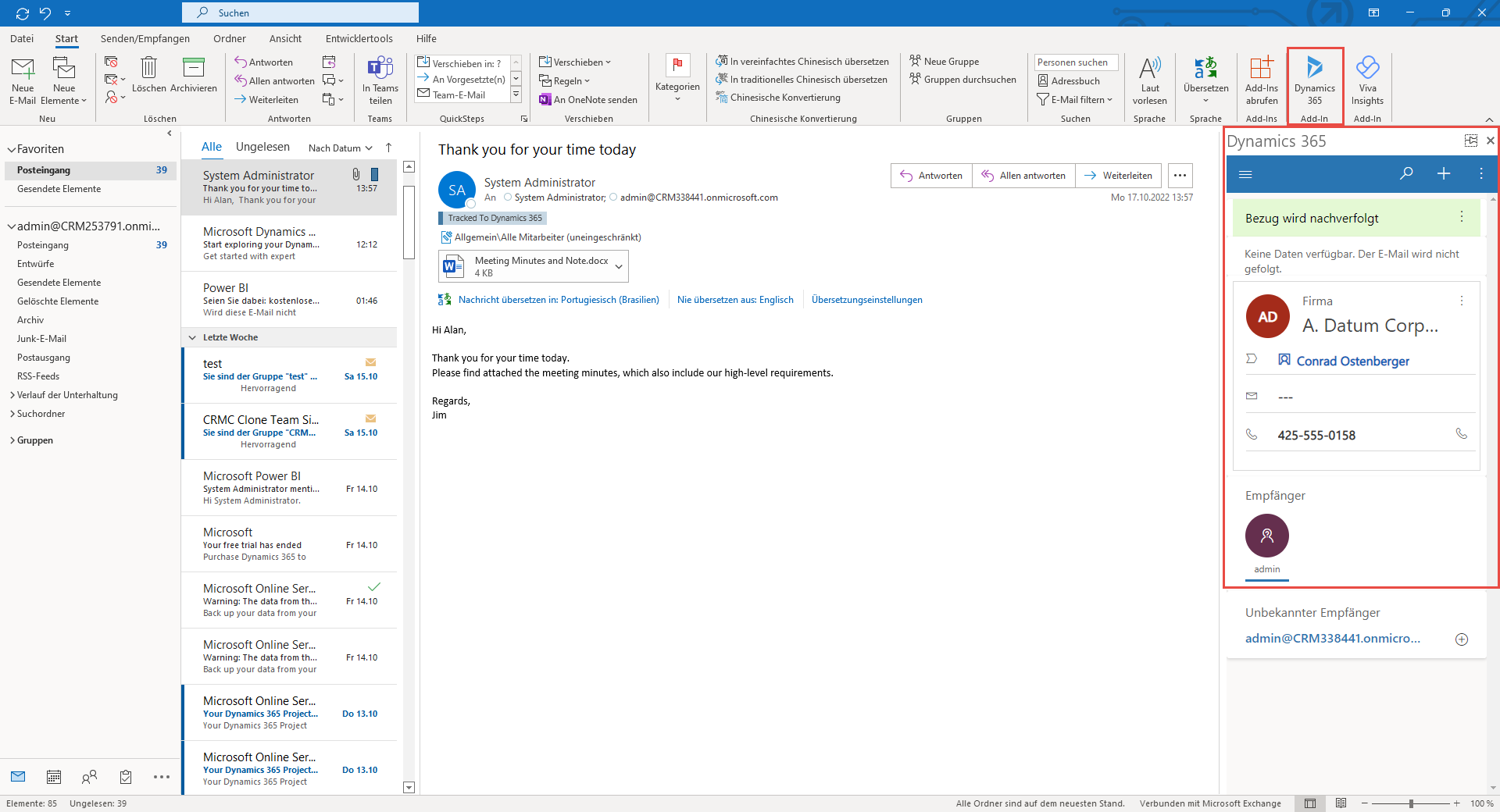Adjust the zoom slider handle

click(1411, 803)
